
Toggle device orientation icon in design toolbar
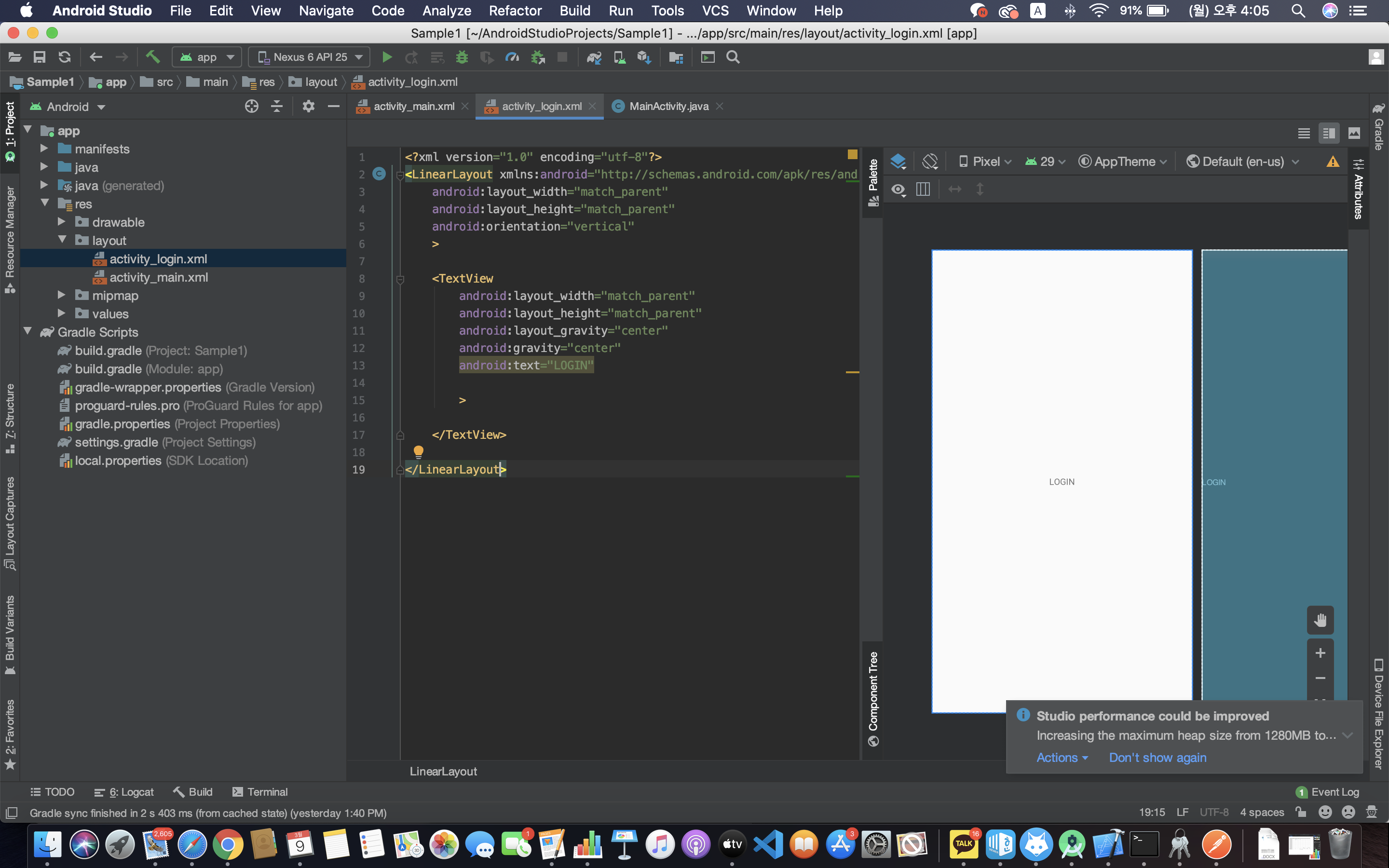tap(930, 162)
